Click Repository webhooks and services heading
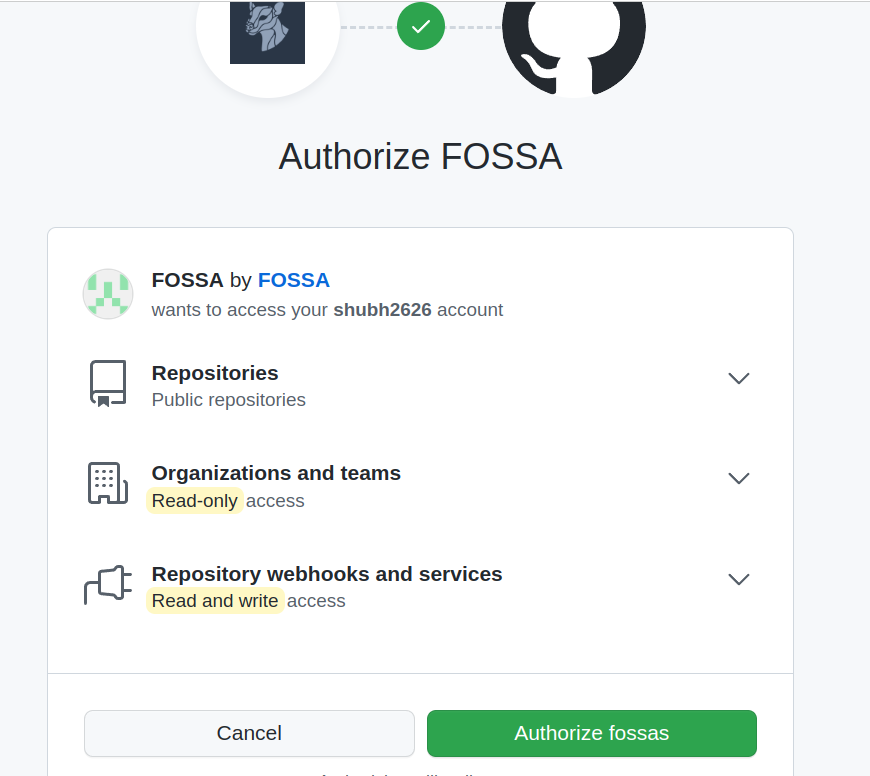This screenshot has width=870, height=776. click(x=327, y=574)
